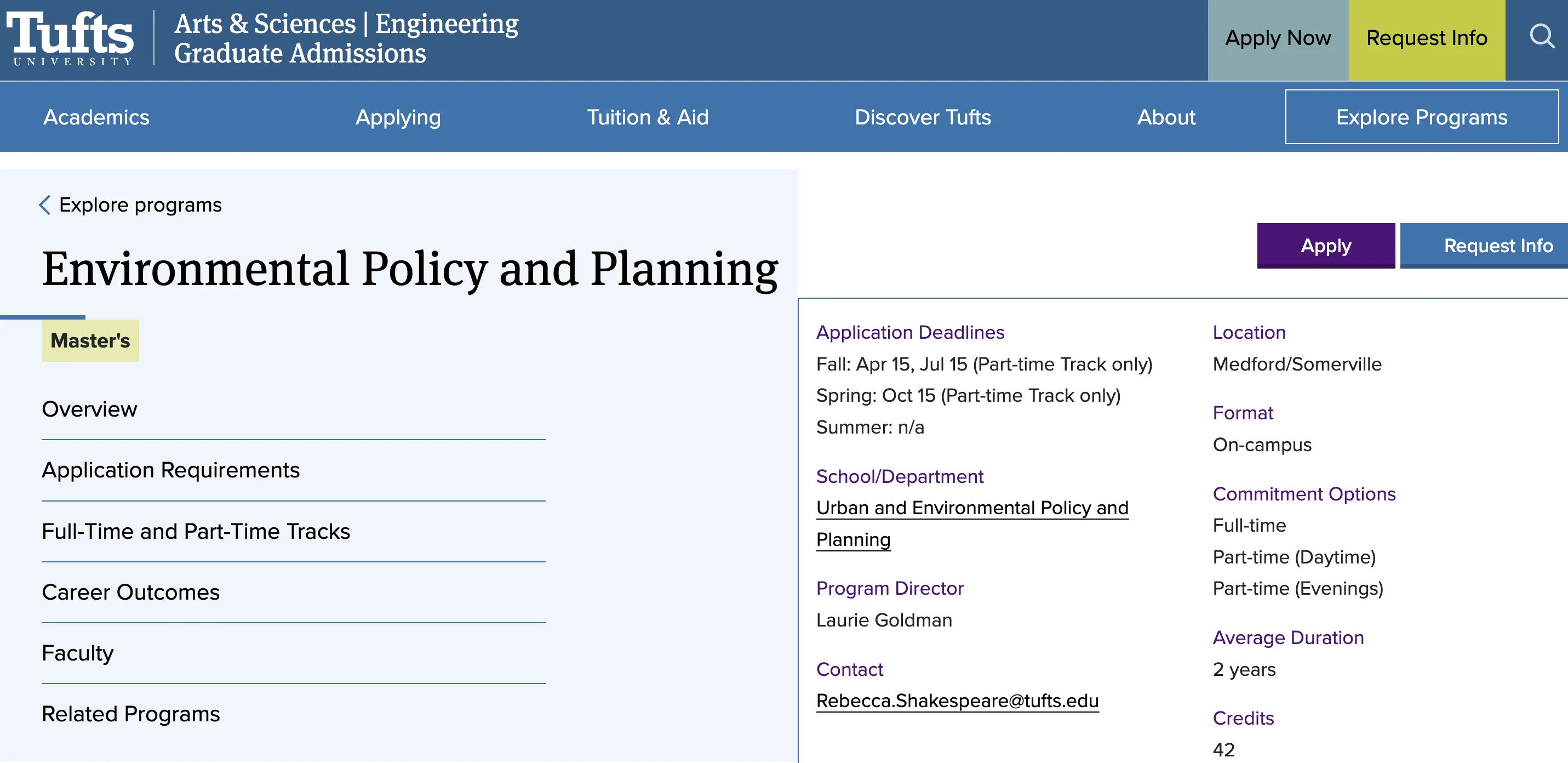Go to Application Requirements section

pos(170,470)
